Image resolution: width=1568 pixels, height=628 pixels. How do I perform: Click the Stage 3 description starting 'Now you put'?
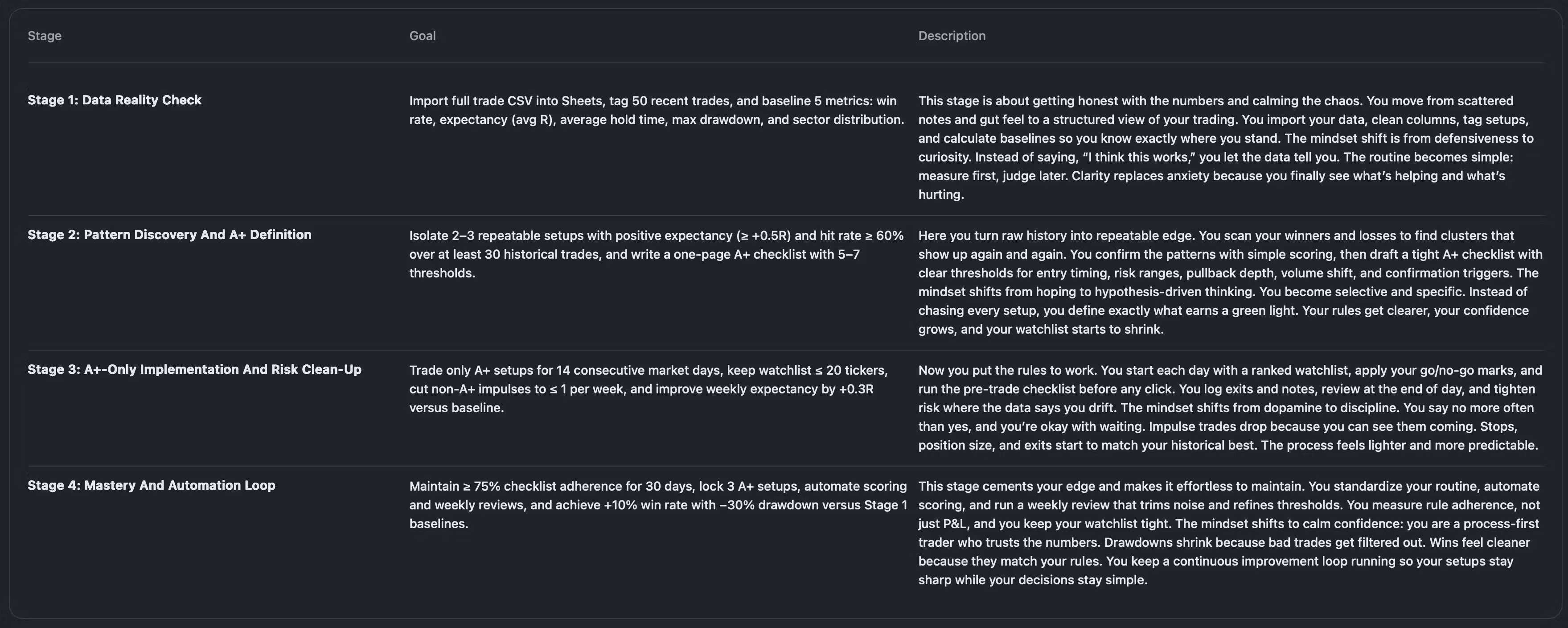point(1230,408)
